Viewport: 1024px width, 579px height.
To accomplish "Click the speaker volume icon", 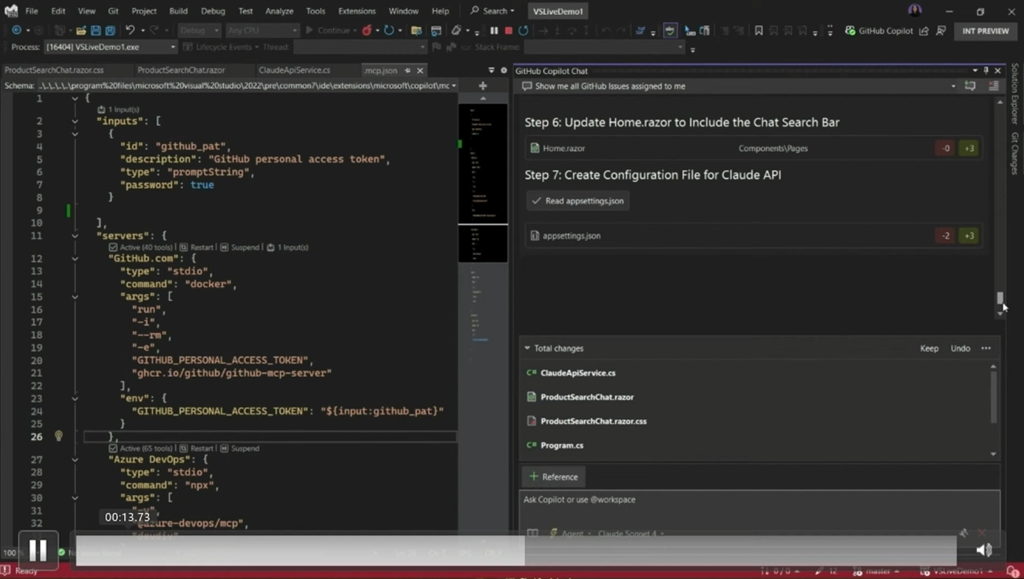I will click(984, 550).
